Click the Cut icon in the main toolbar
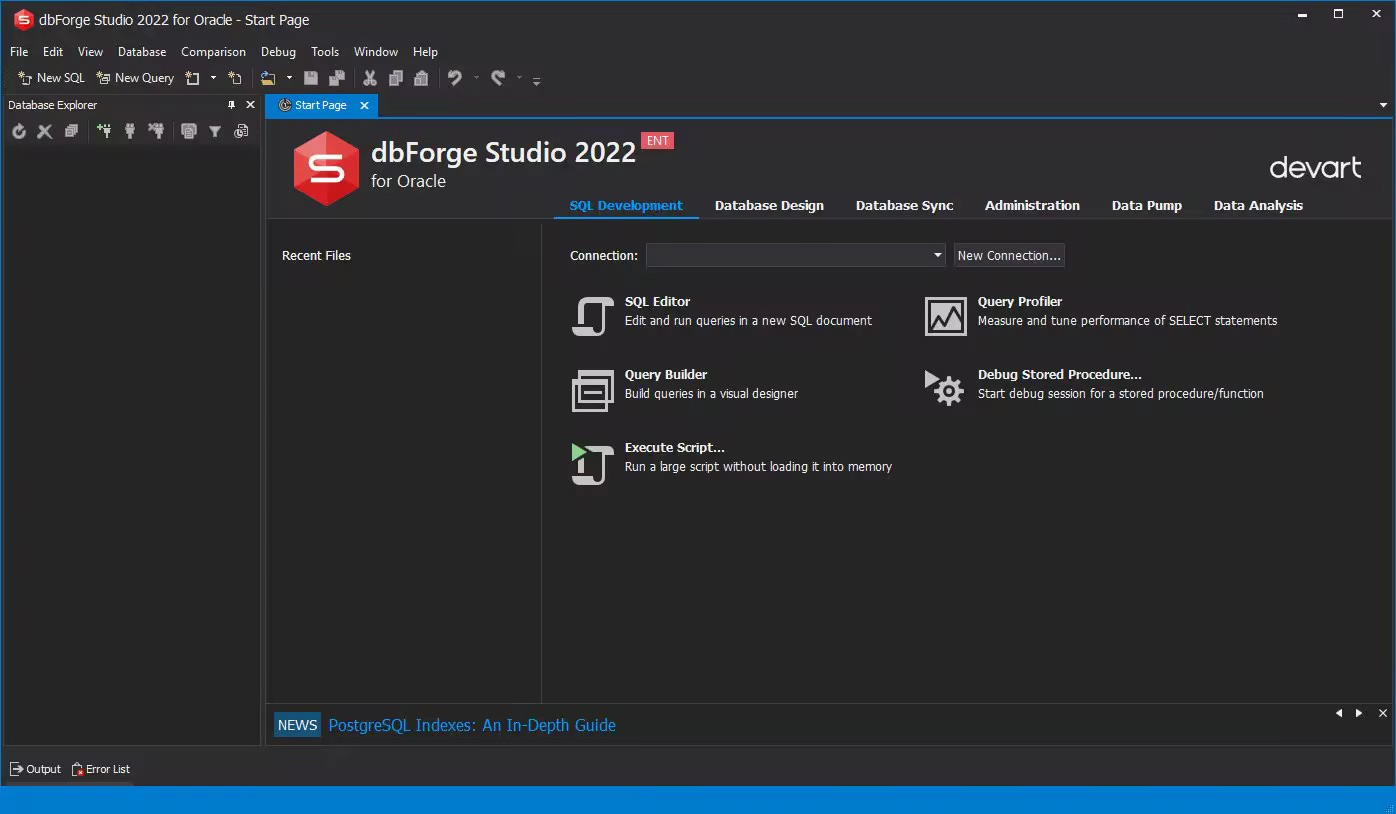The height and width of the screenshot is (814, 1396). 370,78
